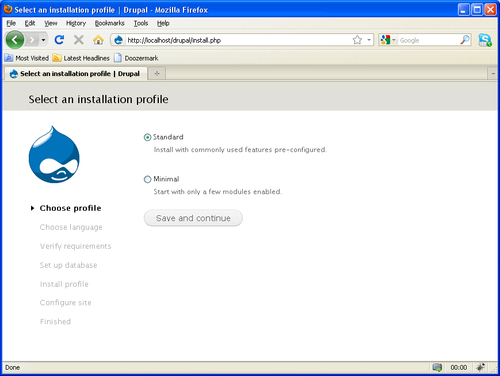Click the Save and continue button
Image resolution: width=500 pixels, height=376 pixels.
(x=193, y=218)
